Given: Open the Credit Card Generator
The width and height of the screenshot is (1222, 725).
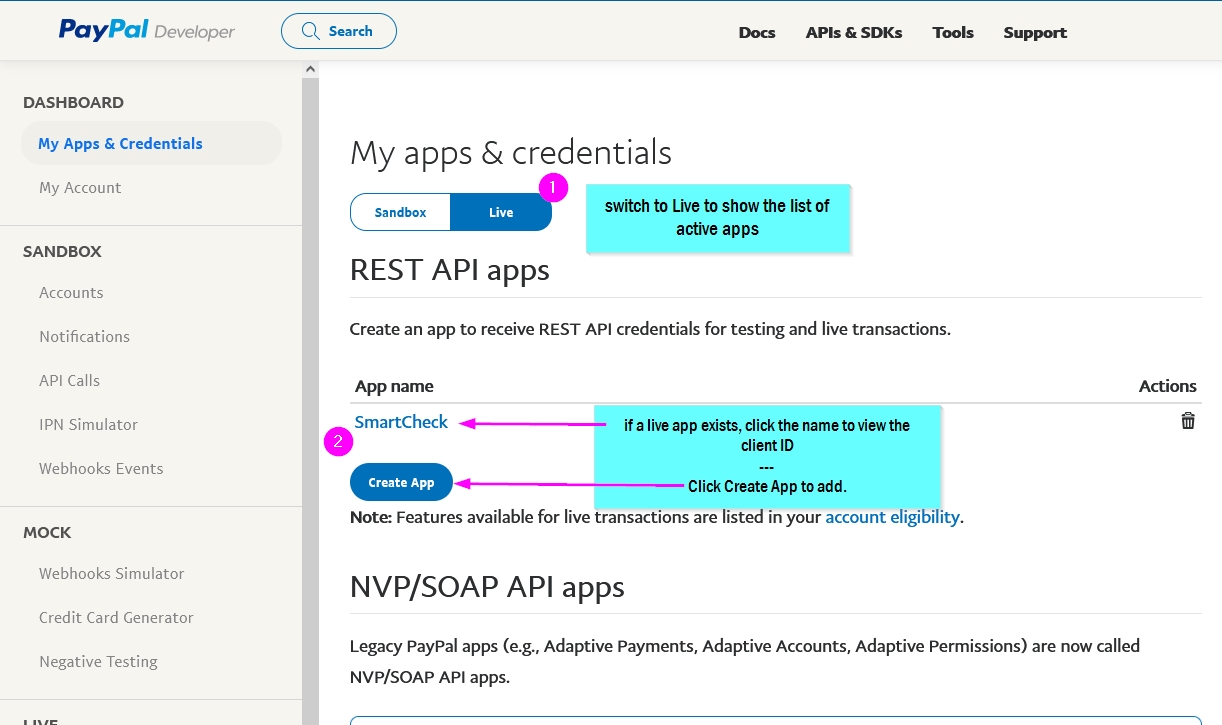Looking at the screenshot, I should click(x=116, y=617).
